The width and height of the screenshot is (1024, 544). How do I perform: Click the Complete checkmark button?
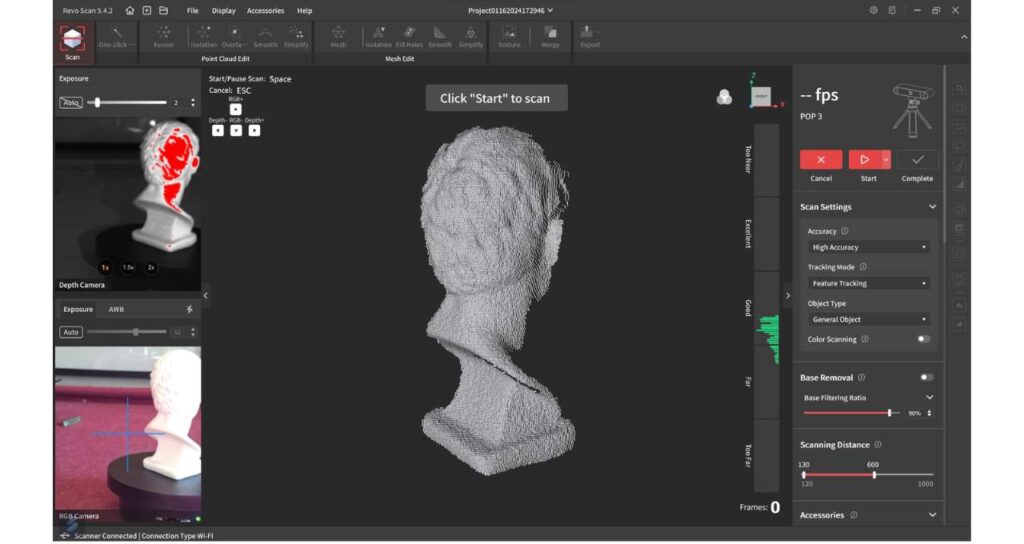917,160
